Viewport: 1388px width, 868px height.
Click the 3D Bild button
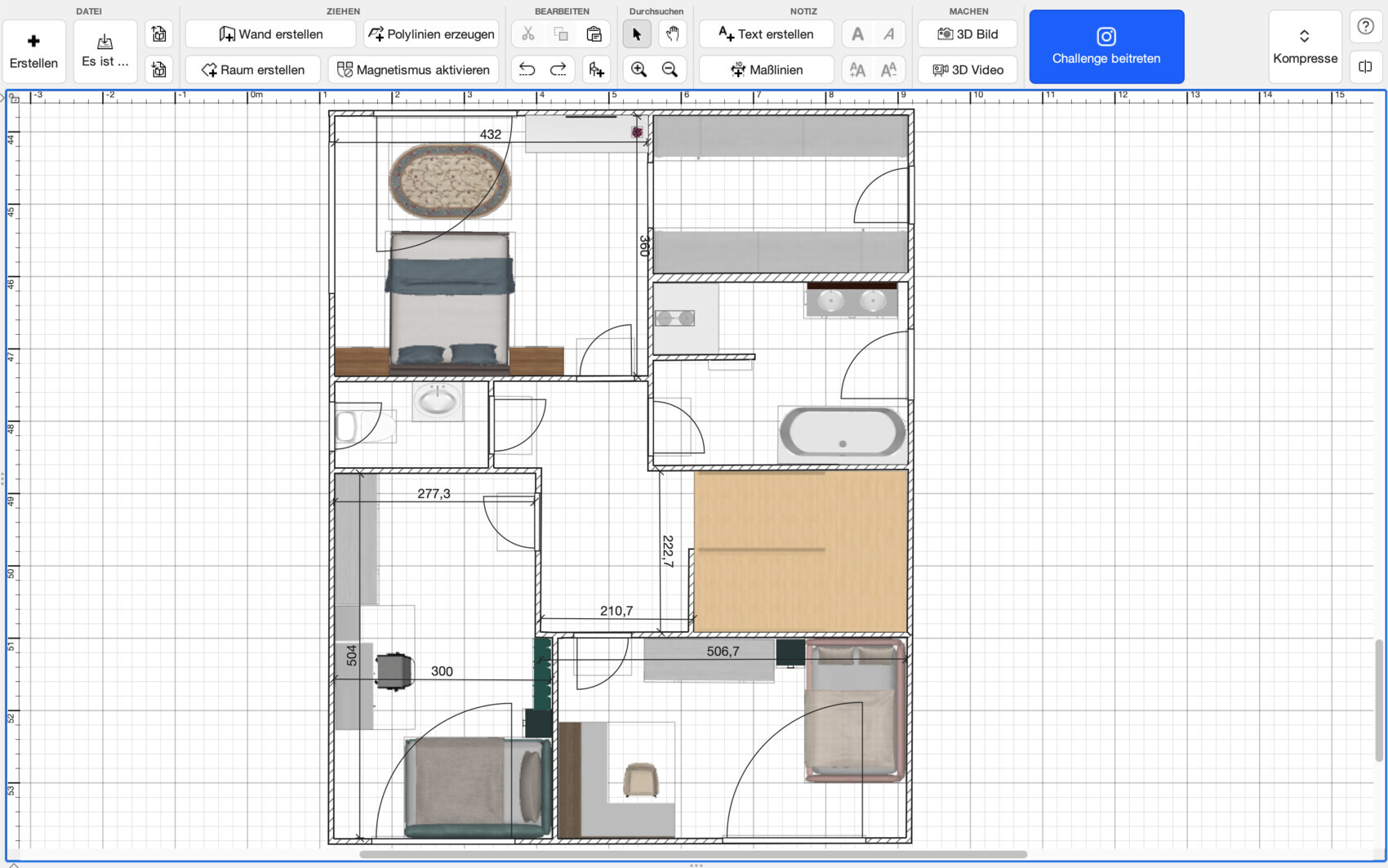[968, 34]
